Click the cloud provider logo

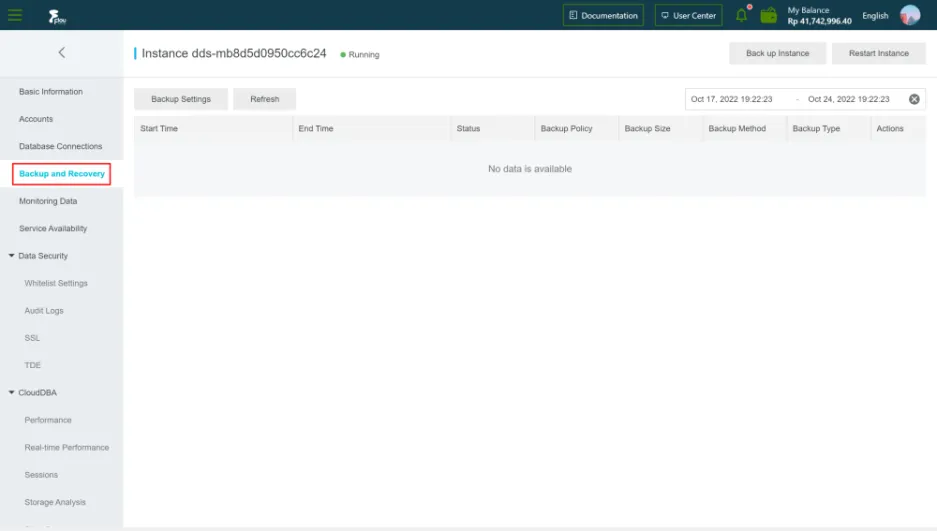click(57, 16)
